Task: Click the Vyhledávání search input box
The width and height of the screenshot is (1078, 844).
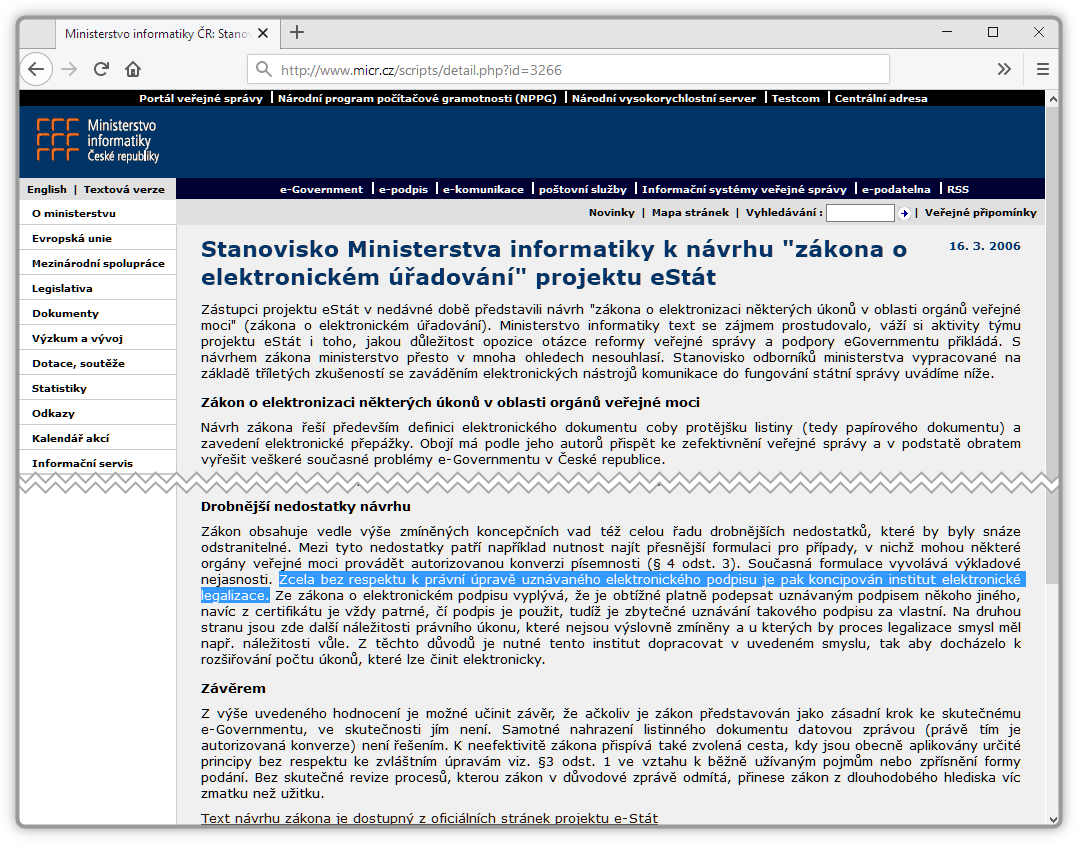Action: (860, 213)
